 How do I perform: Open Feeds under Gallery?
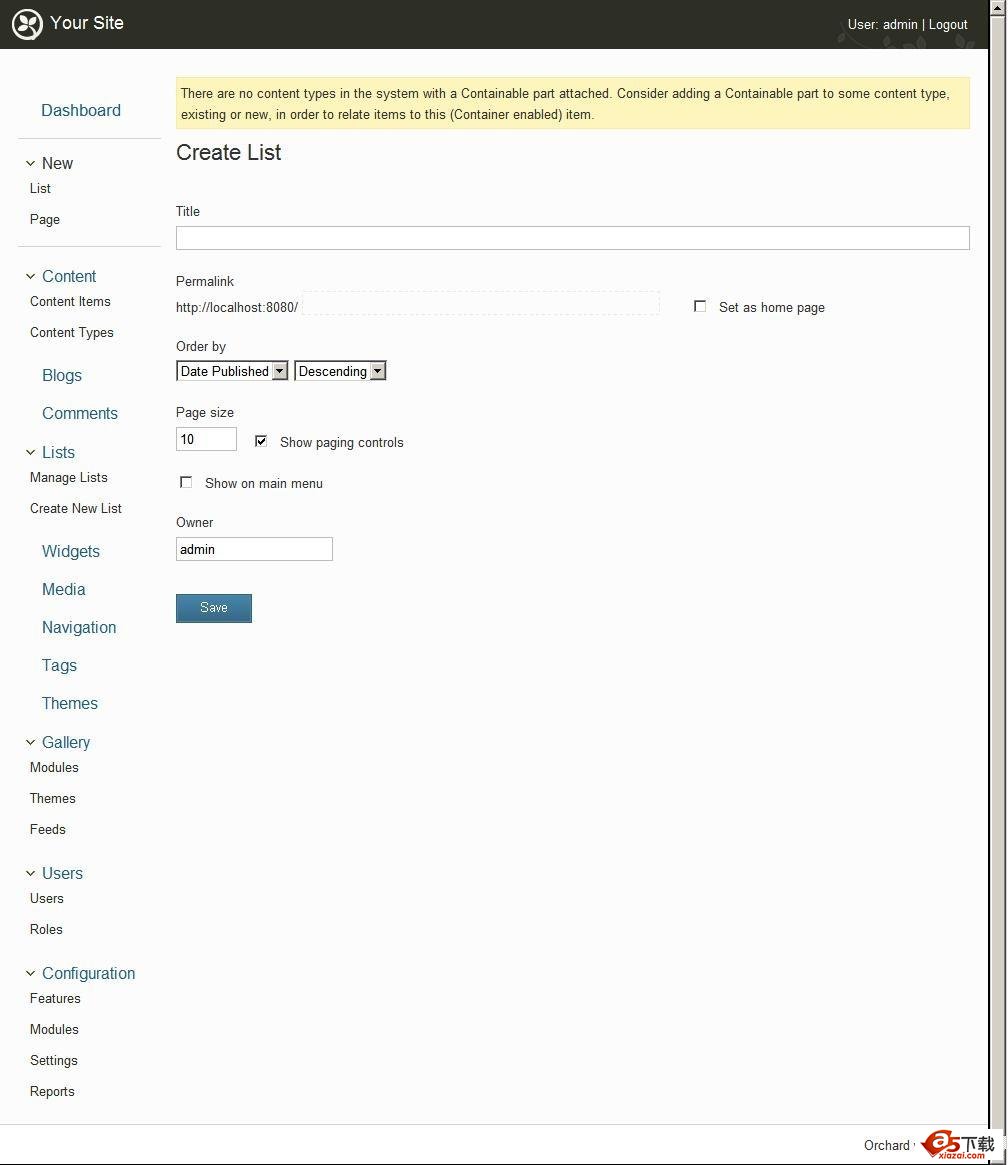coord(48,830)
